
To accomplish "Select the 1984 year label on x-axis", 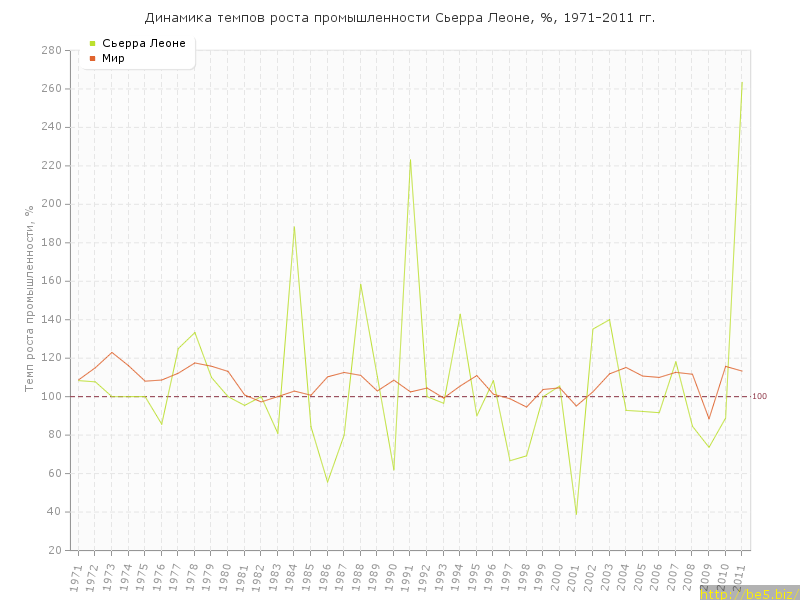I will [x=292, y=577].
